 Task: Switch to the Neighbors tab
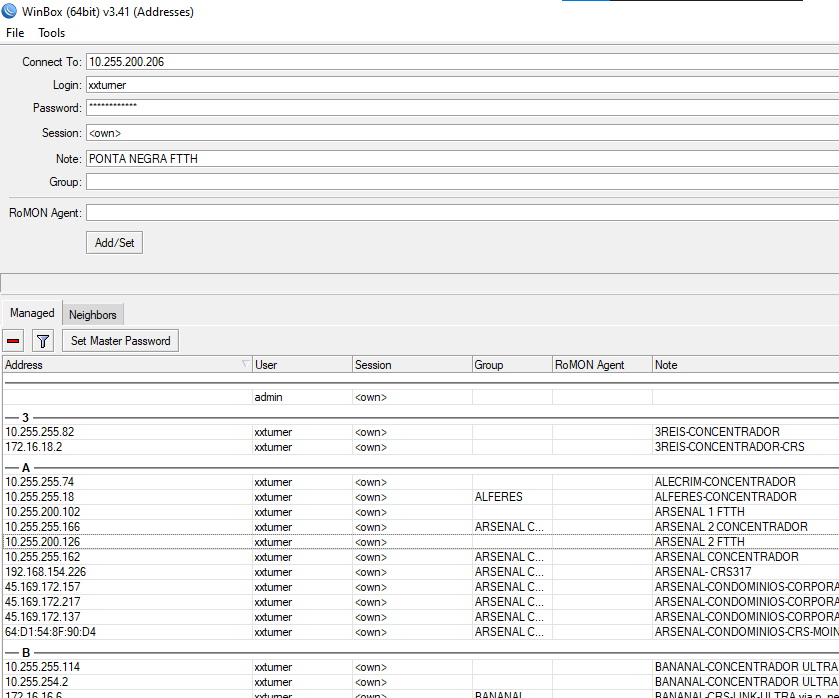point(93,315)
